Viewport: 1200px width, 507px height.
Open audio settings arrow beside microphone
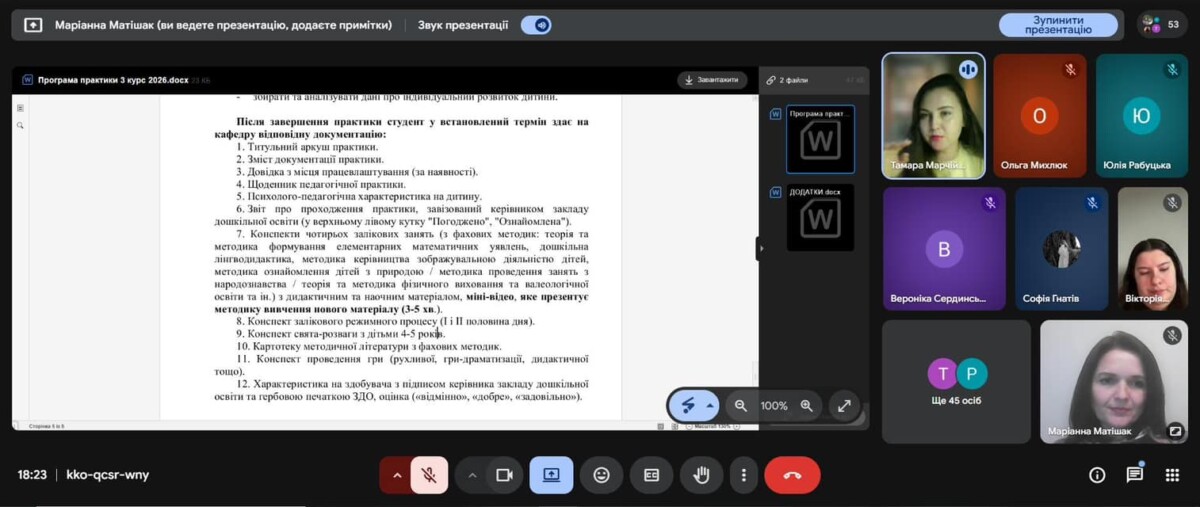[397, 475]
